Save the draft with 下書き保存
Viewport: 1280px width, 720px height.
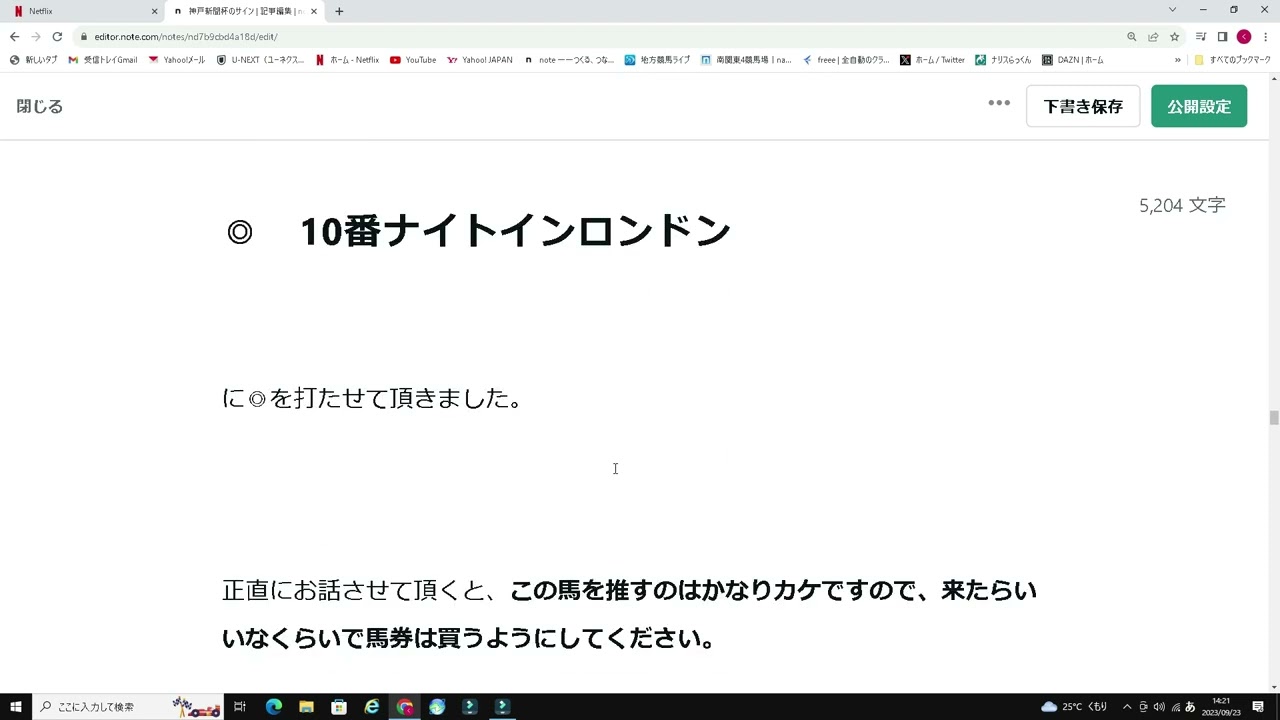pos(1083,105)
